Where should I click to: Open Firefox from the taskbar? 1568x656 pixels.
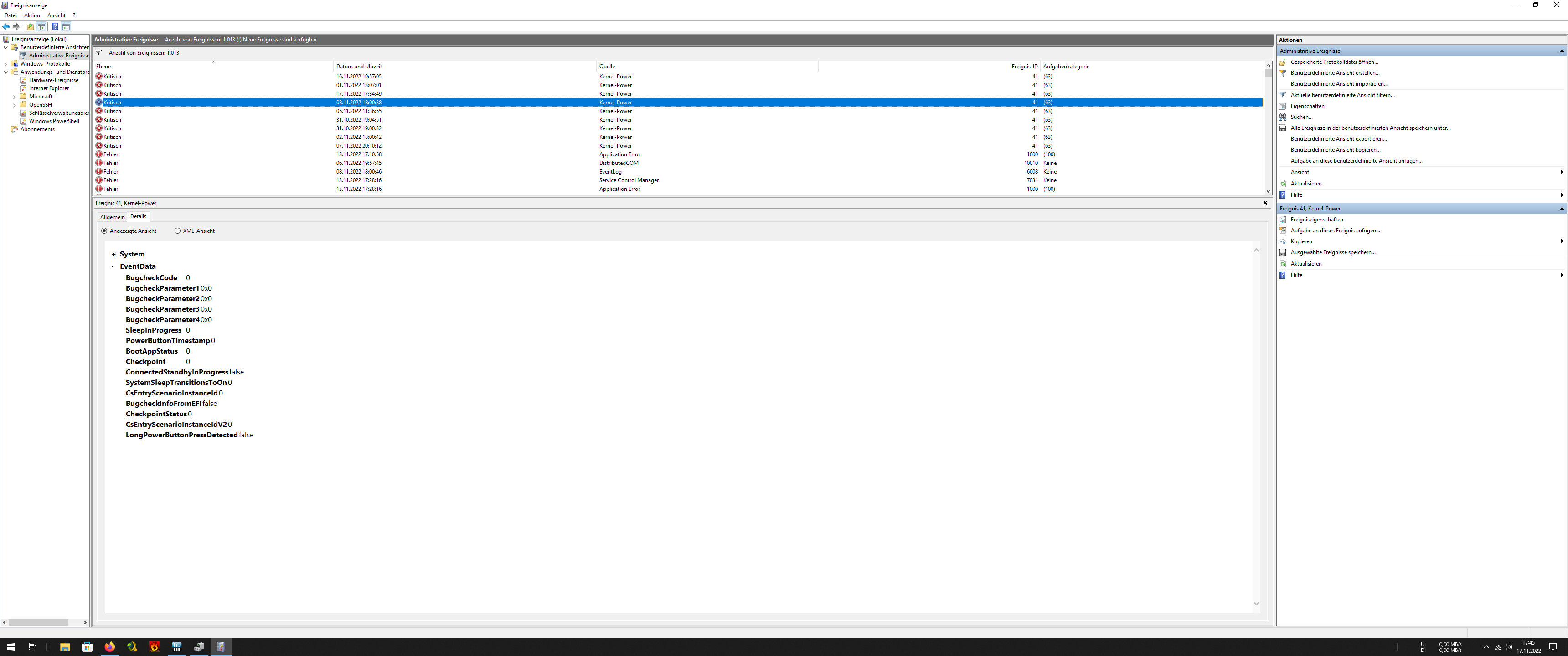coord(109,647)
